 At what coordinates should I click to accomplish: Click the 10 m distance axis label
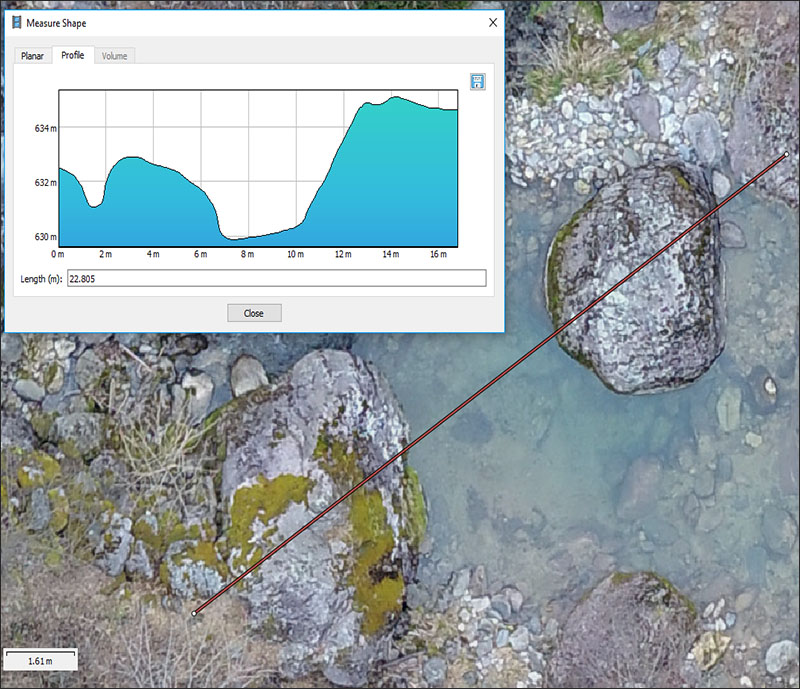coord(295,254)
